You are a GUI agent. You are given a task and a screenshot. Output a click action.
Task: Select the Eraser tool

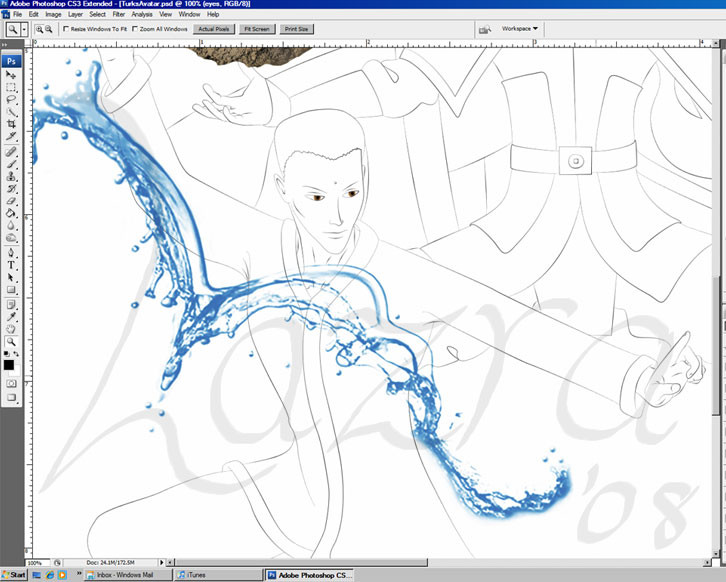tap(11, 201)
